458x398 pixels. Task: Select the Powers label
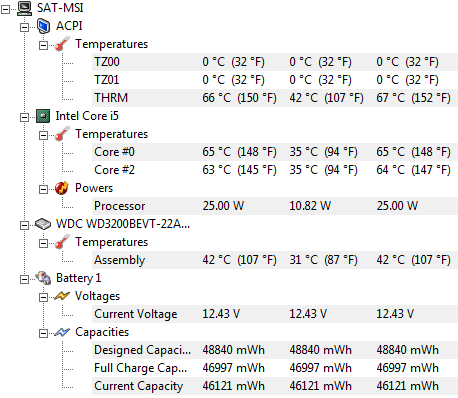[94, 188]
